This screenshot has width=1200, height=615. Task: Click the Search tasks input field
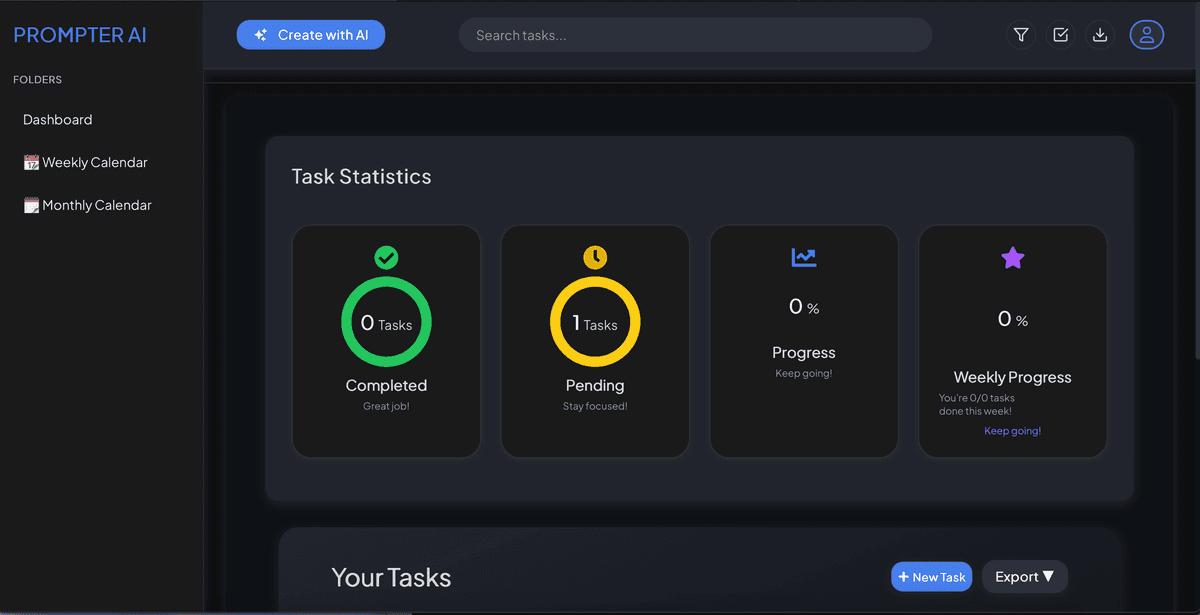694,34
